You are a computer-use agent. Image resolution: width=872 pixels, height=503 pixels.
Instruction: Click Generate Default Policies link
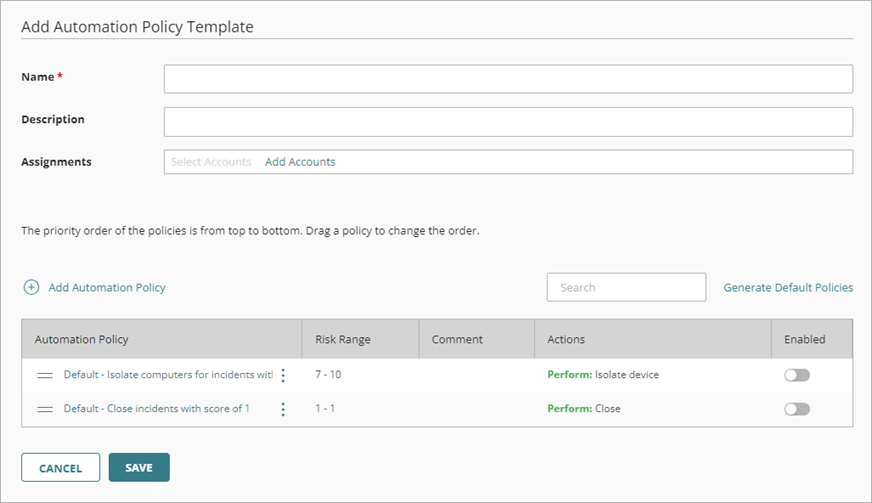[x=788, y=287]
